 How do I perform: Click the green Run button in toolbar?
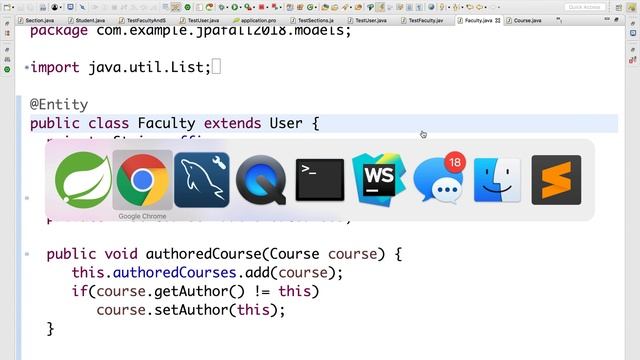point(234,7)
